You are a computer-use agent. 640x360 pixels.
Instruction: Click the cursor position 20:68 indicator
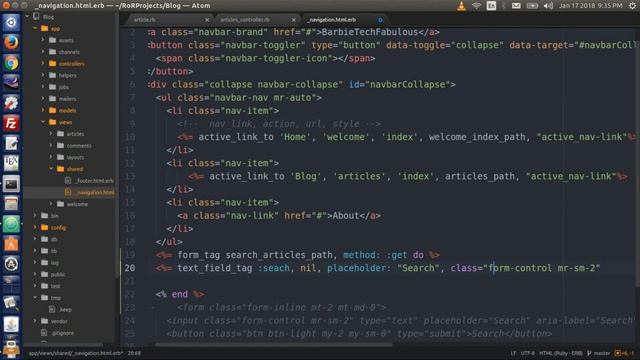pyautogui.click(x=134, y=353)
